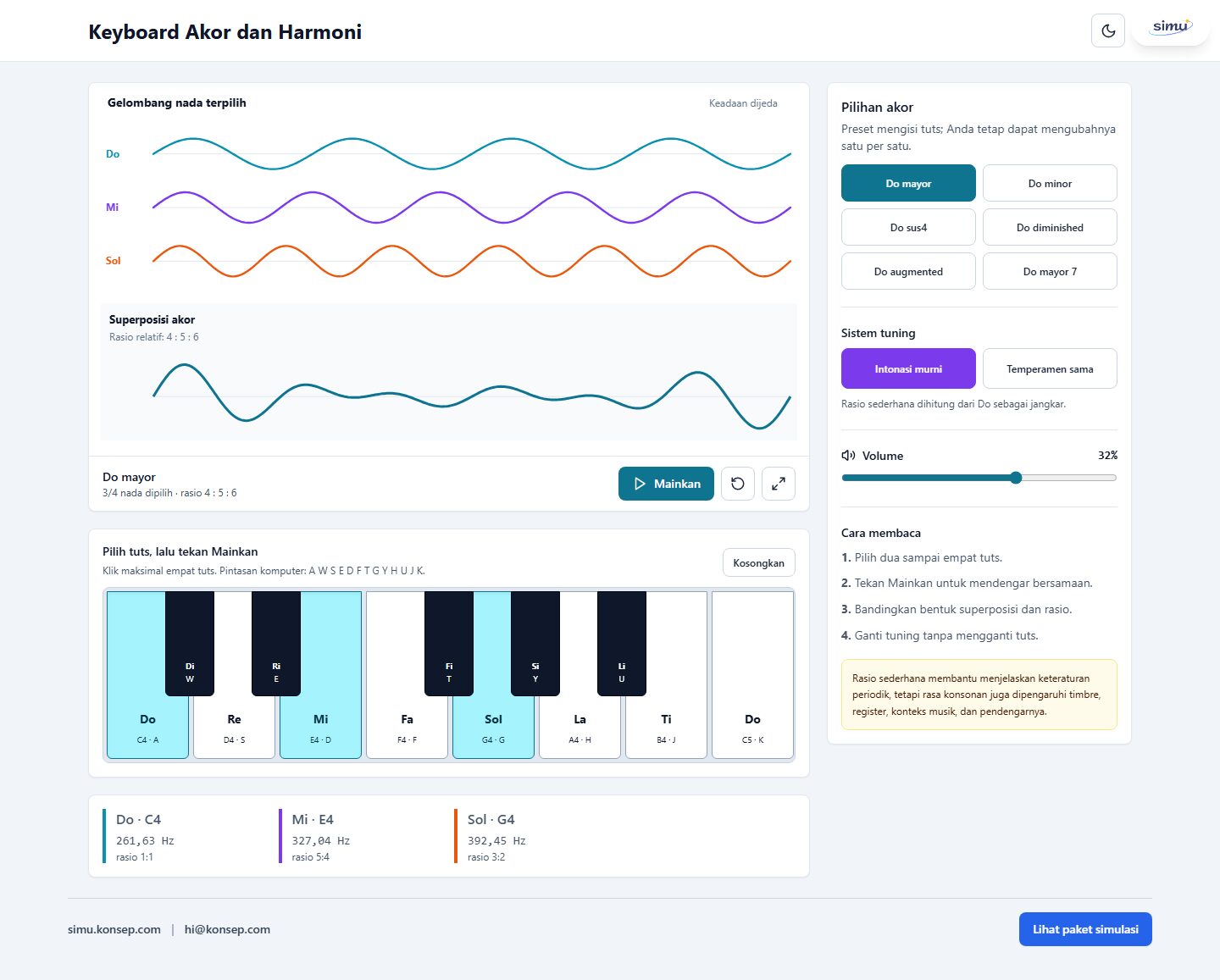The width and height of the screenshot is (1220, 980).
Task: Open the Lihat paket simulasi button
Action: tap(1085, 929)
